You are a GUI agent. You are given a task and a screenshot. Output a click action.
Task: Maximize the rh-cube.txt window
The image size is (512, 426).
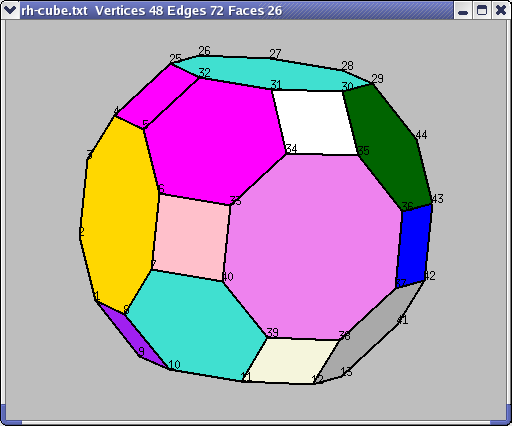[482, 10]
